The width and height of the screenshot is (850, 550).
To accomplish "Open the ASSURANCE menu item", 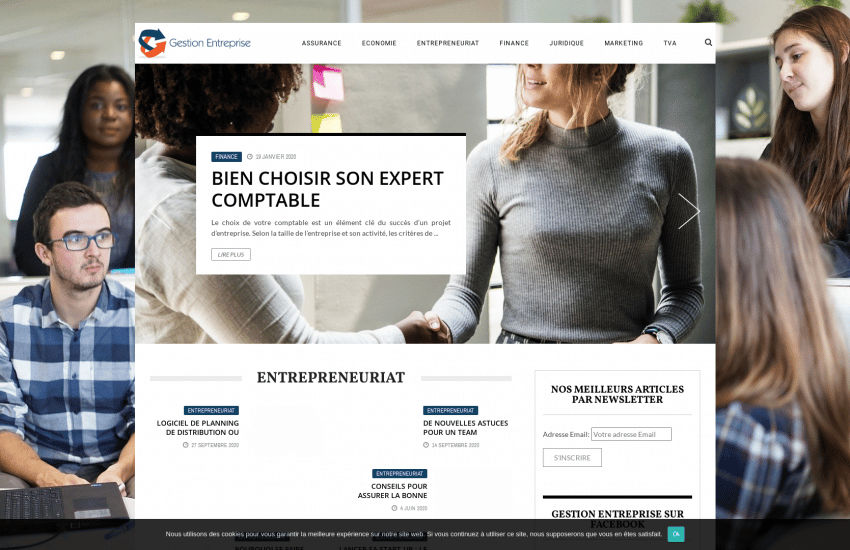I will (321, 43).
